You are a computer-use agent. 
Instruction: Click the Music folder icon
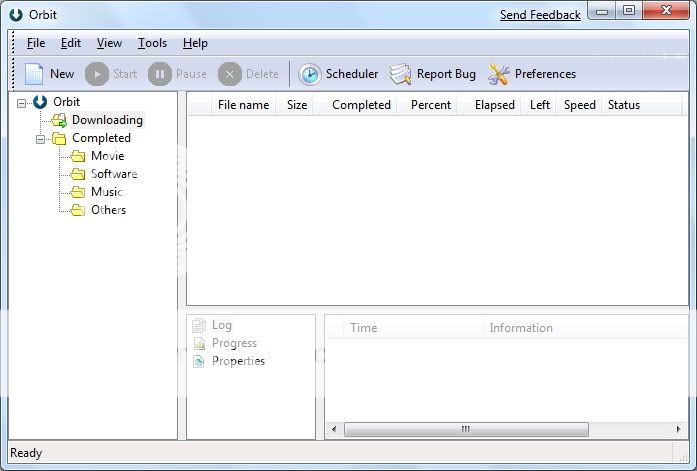(78, 192)
